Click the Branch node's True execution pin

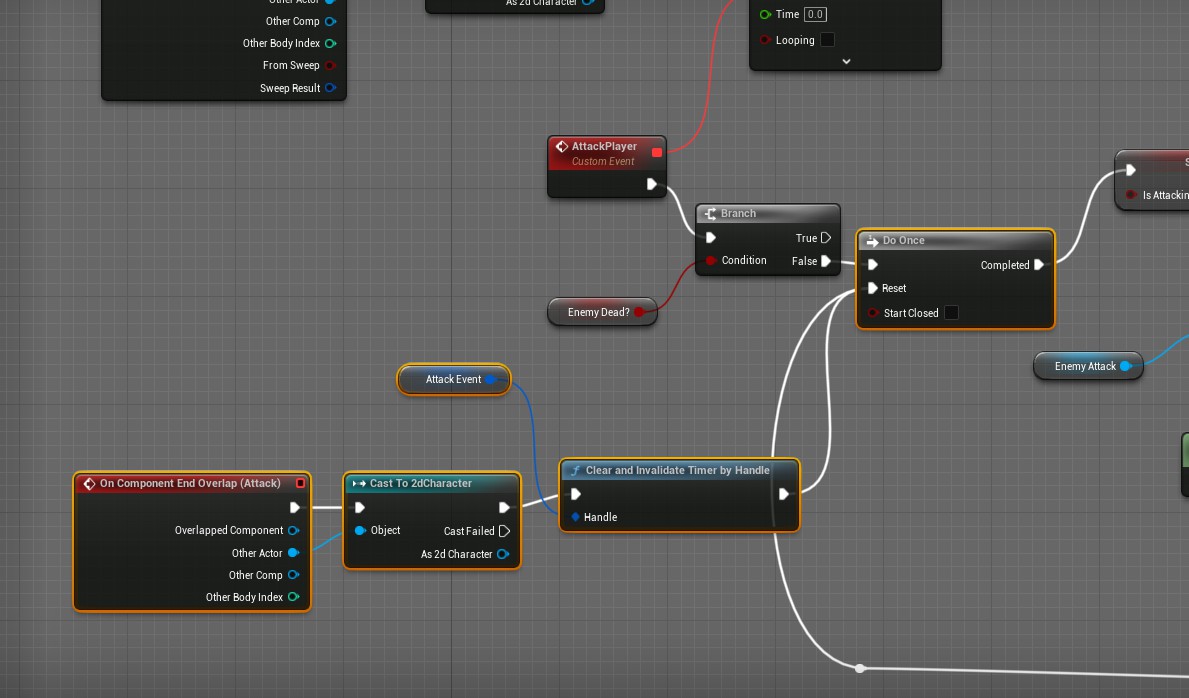[826, 238]
